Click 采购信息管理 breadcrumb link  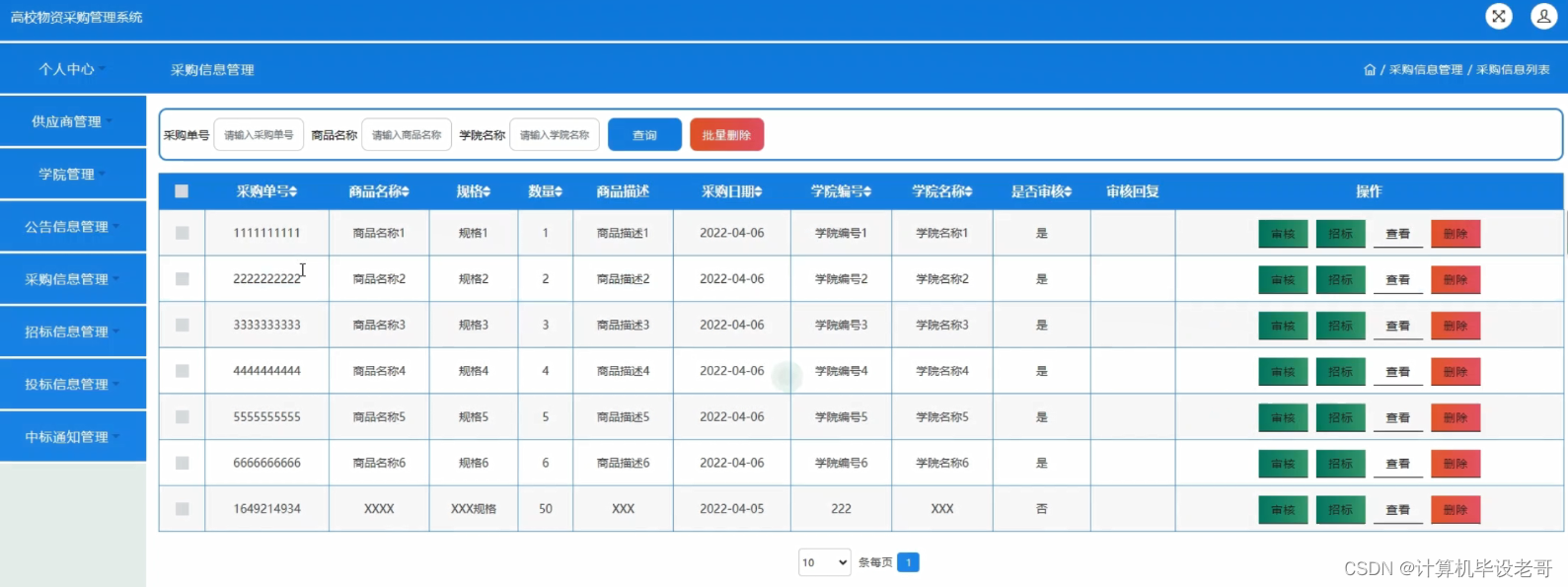click(x=1426, y=70)
